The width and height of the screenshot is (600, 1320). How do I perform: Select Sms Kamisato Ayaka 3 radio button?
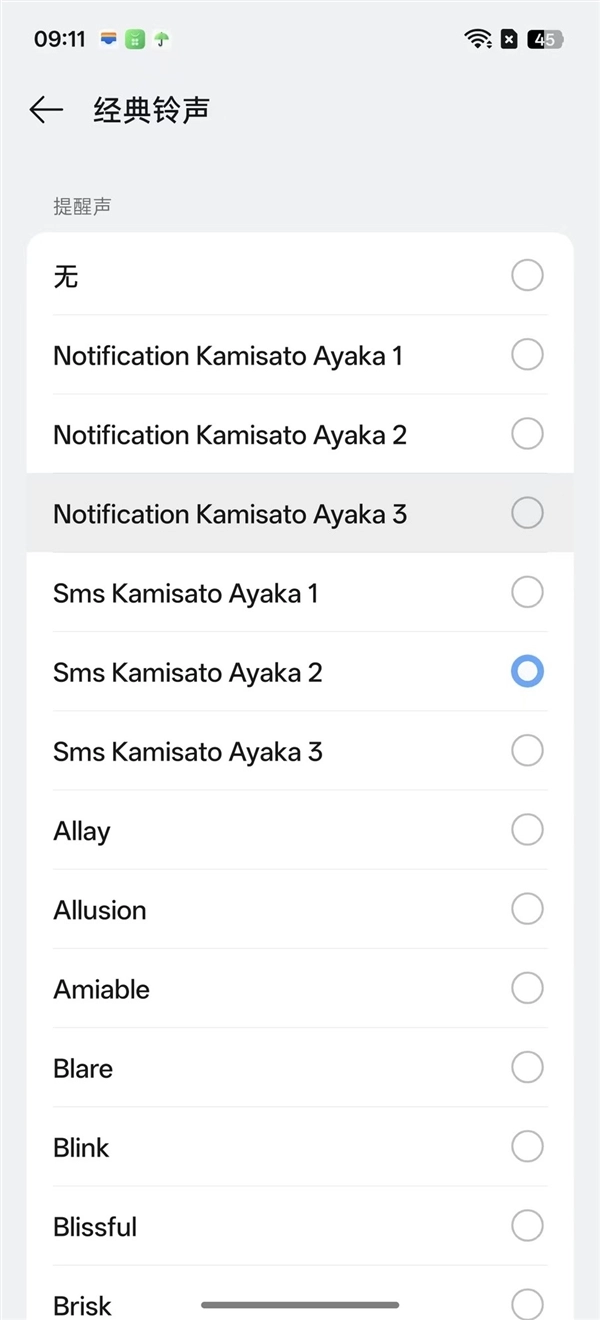coord(527,751)
